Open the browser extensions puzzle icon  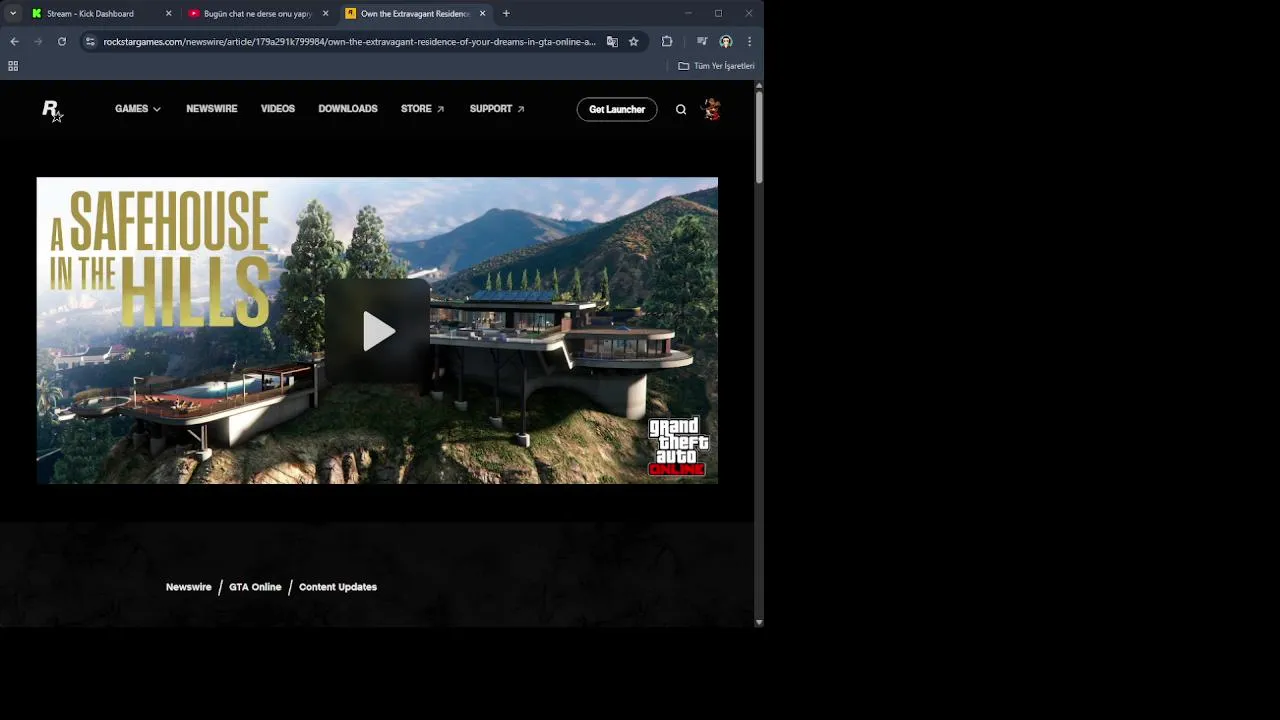(x=667, y=41)
